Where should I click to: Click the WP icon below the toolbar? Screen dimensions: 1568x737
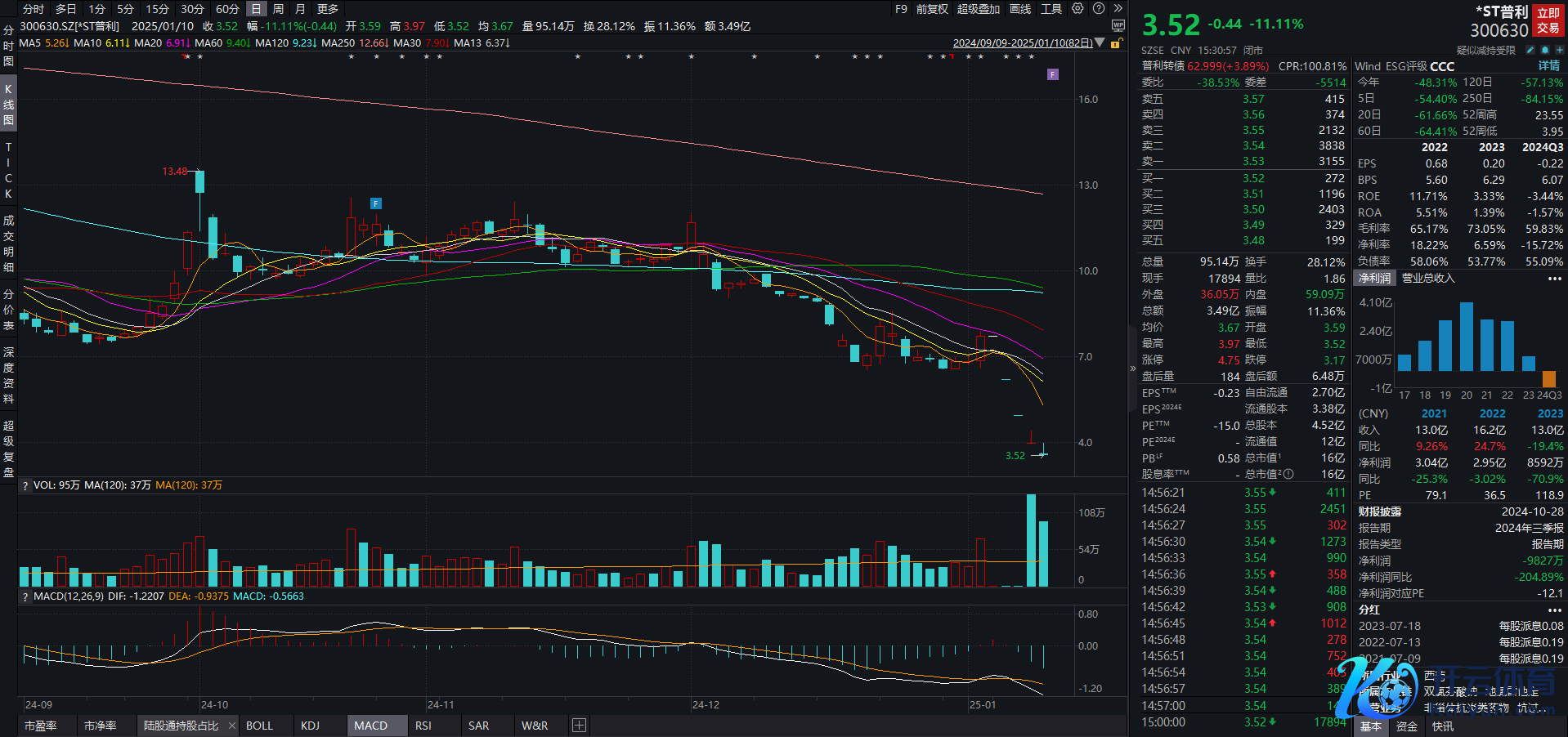(1118, 26)
